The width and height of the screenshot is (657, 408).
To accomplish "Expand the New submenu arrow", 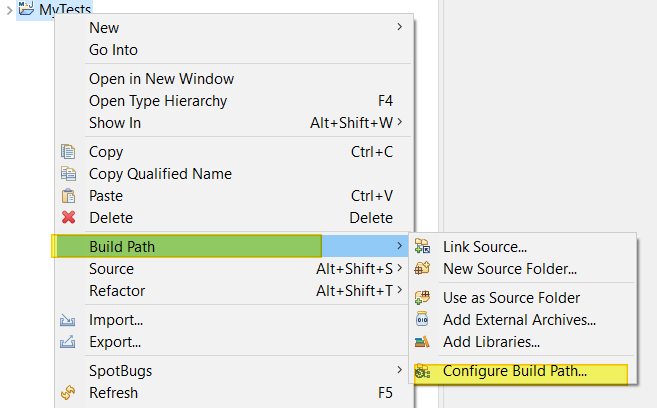I will point(400,28).
